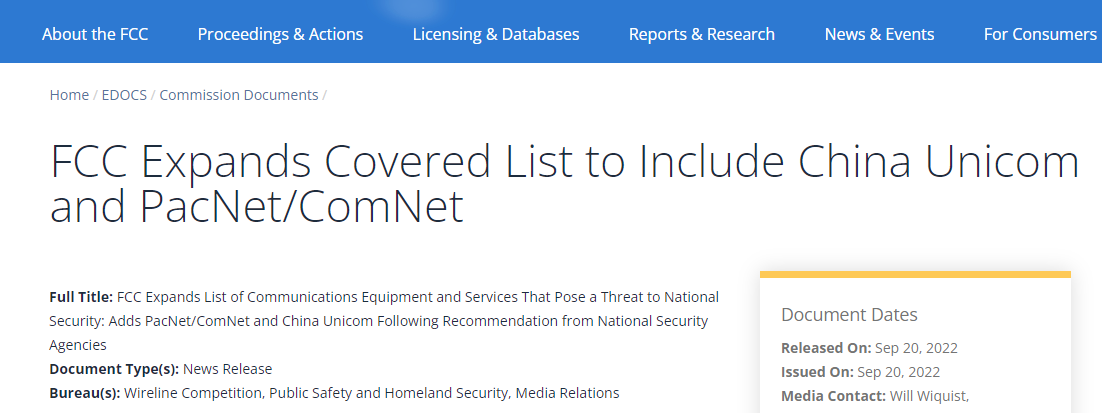Click the Bureau(s) label
This screenshot has width=1102, height=413.
[85, 393]
